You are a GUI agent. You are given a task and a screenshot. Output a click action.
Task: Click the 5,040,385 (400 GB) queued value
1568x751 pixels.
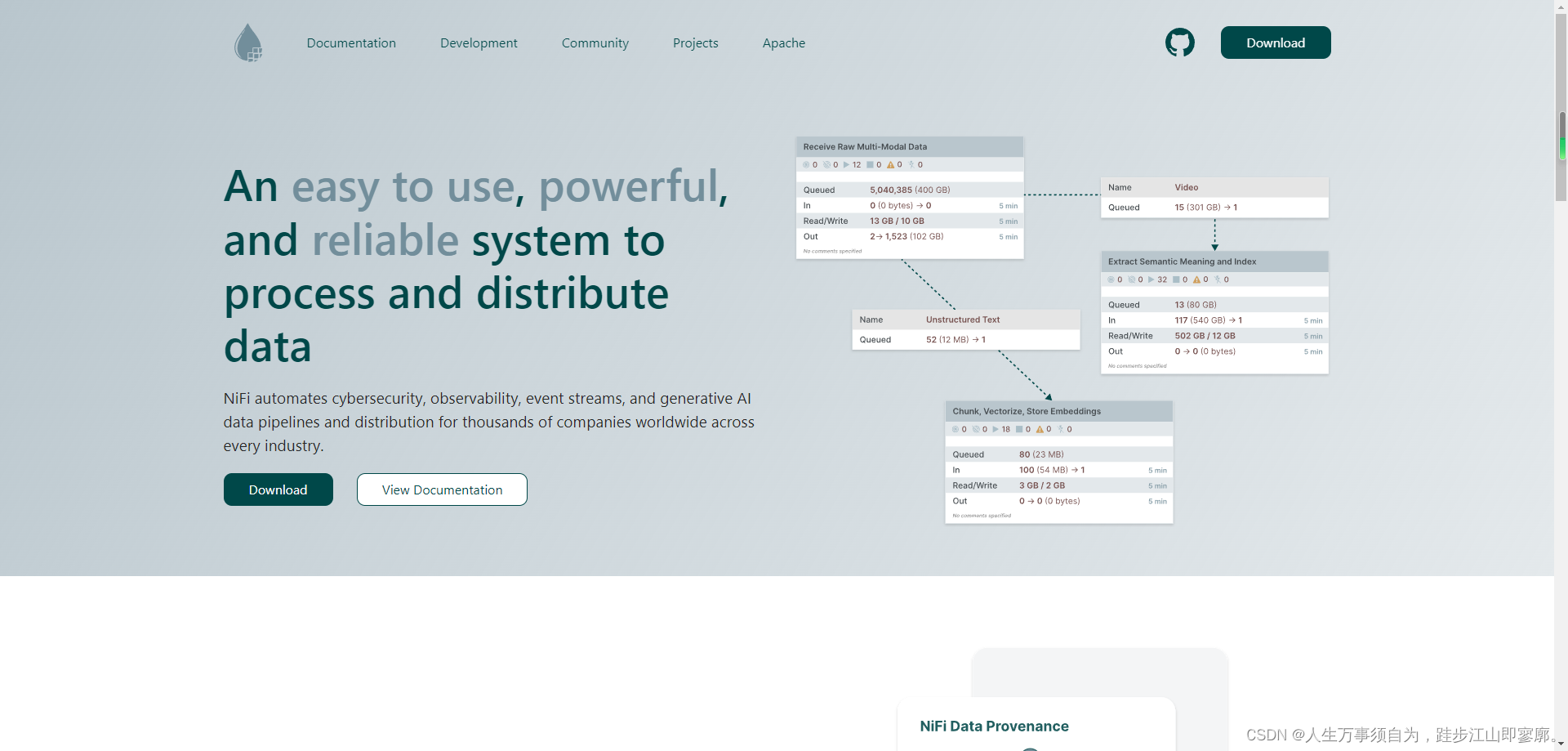click(x=910, y=190)
